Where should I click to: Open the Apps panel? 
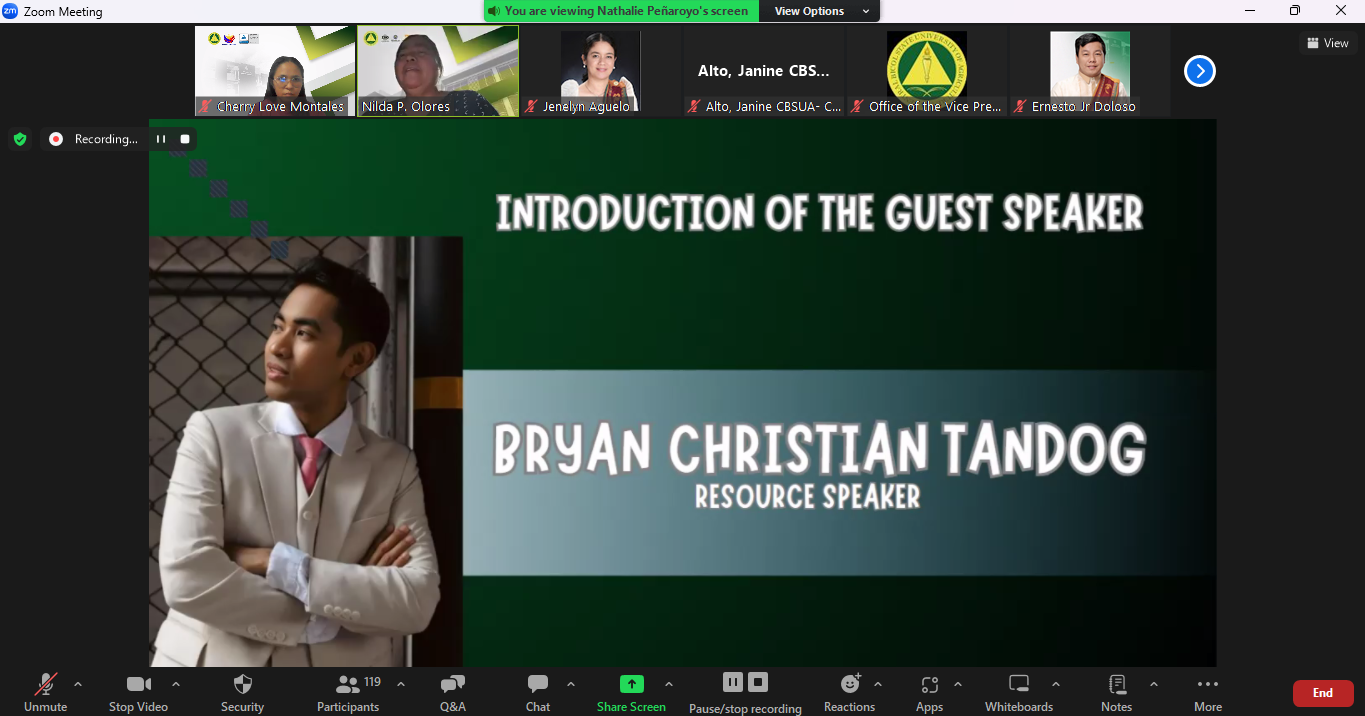929,685
